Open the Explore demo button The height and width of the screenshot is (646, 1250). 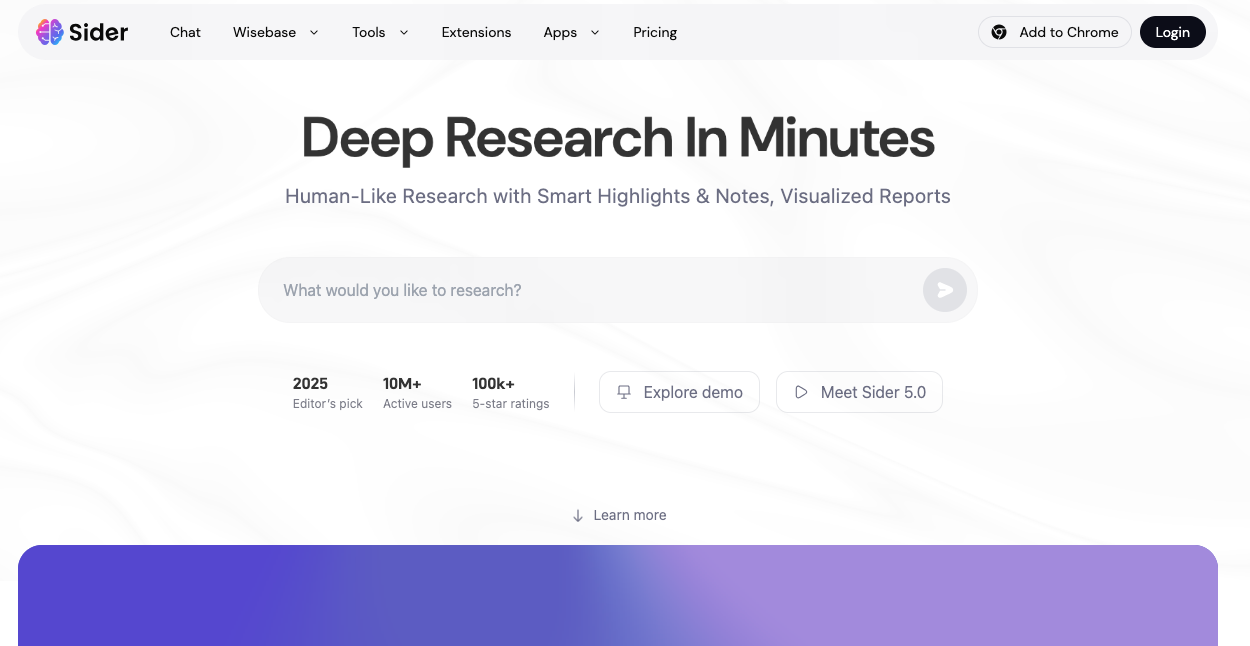pos(679,392)
